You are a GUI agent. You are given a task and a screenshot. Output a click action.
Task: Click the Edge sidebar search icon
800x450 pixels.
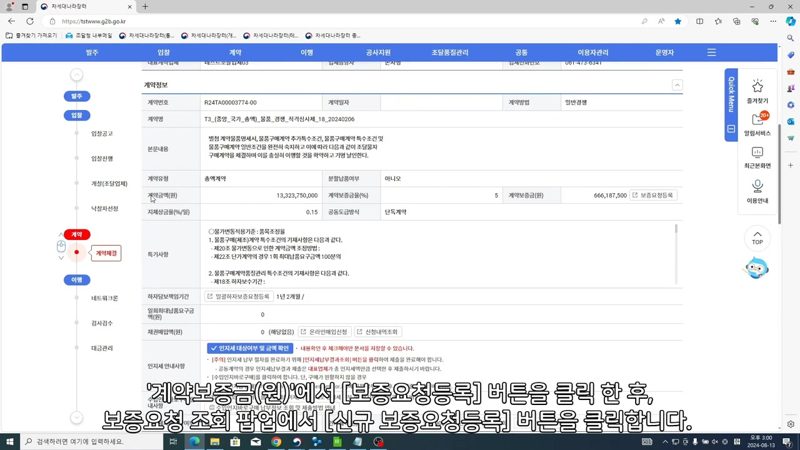790,38
